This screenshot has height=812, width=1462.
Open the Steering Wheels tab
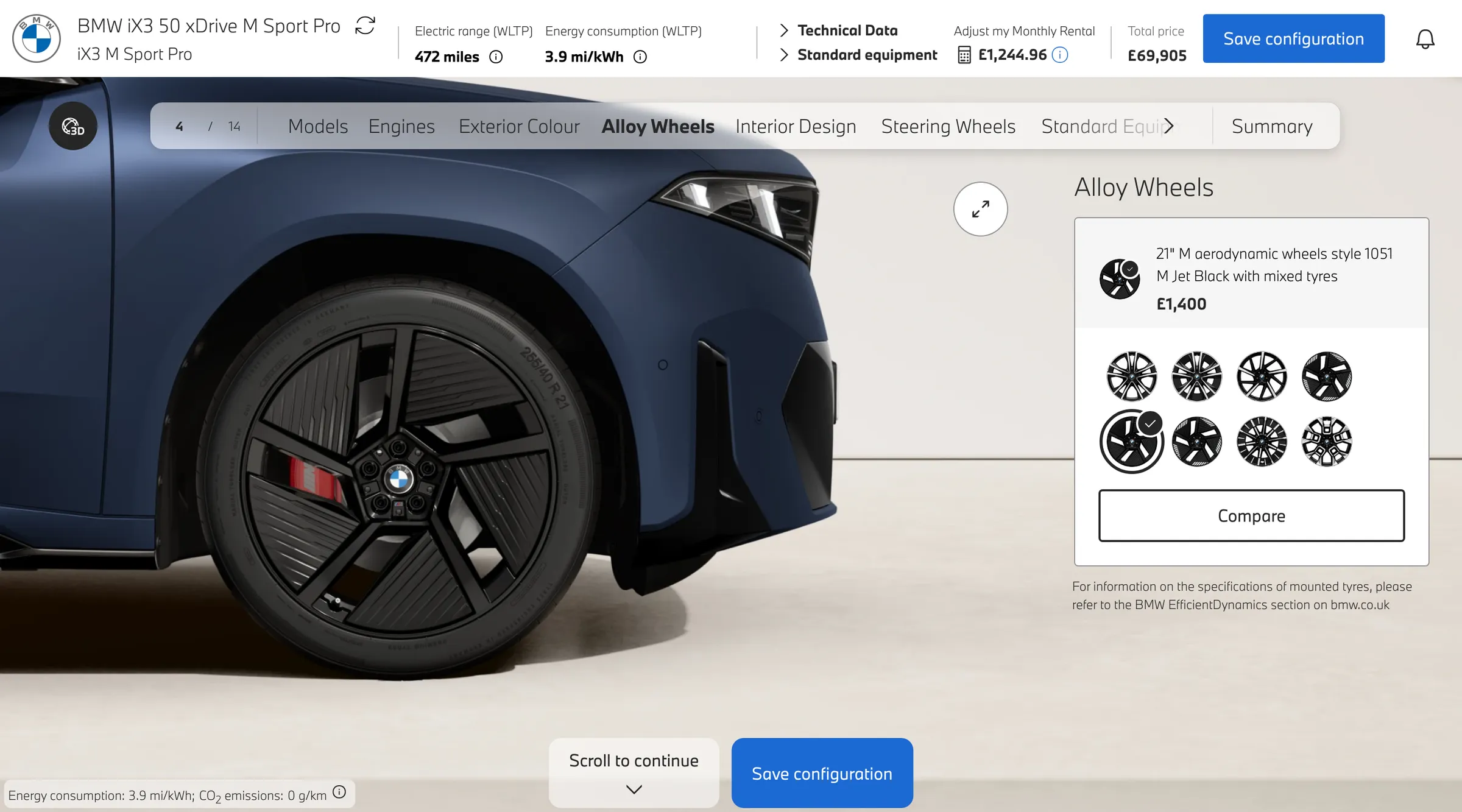(x=948, y=126)
